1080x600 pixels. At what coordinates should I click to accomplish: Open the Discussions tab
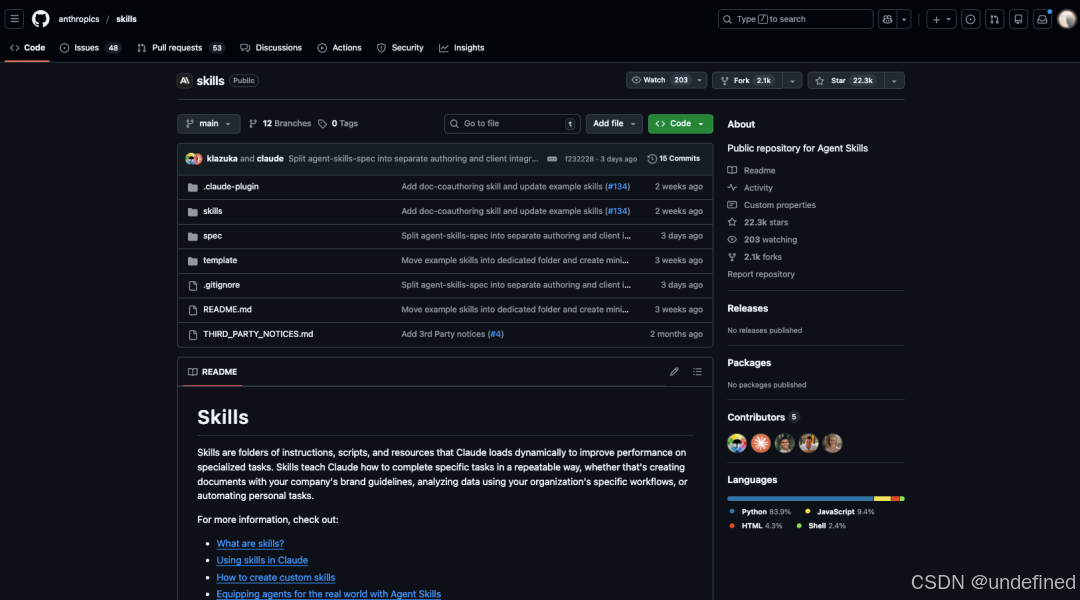(x=271, y=48)
